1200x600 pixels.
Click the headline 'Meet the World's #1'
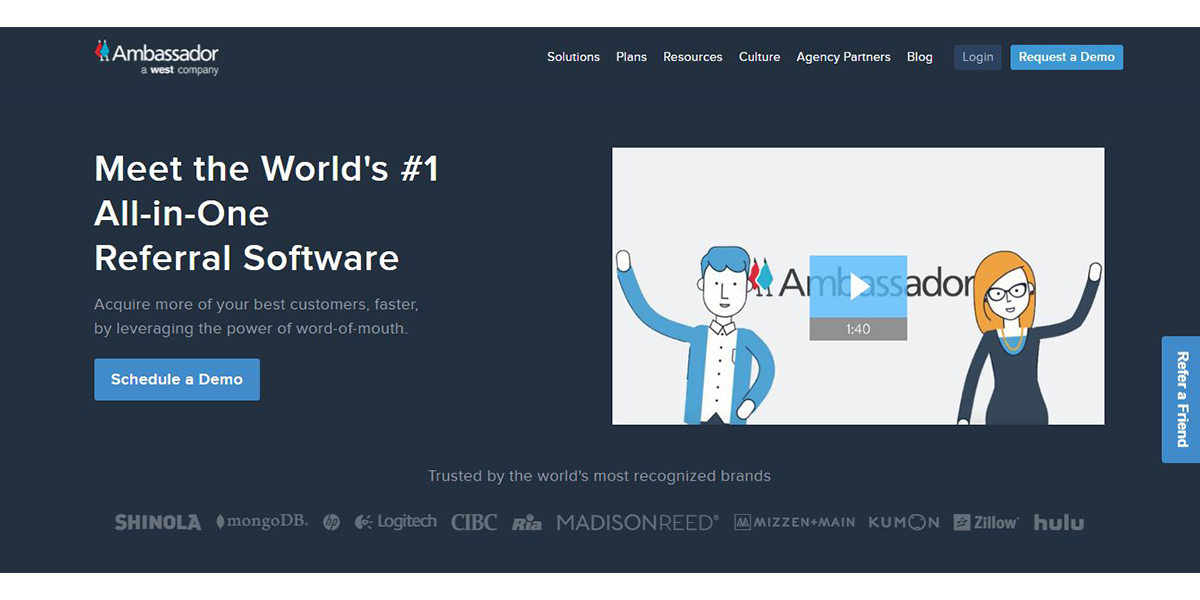coord(267,168)
